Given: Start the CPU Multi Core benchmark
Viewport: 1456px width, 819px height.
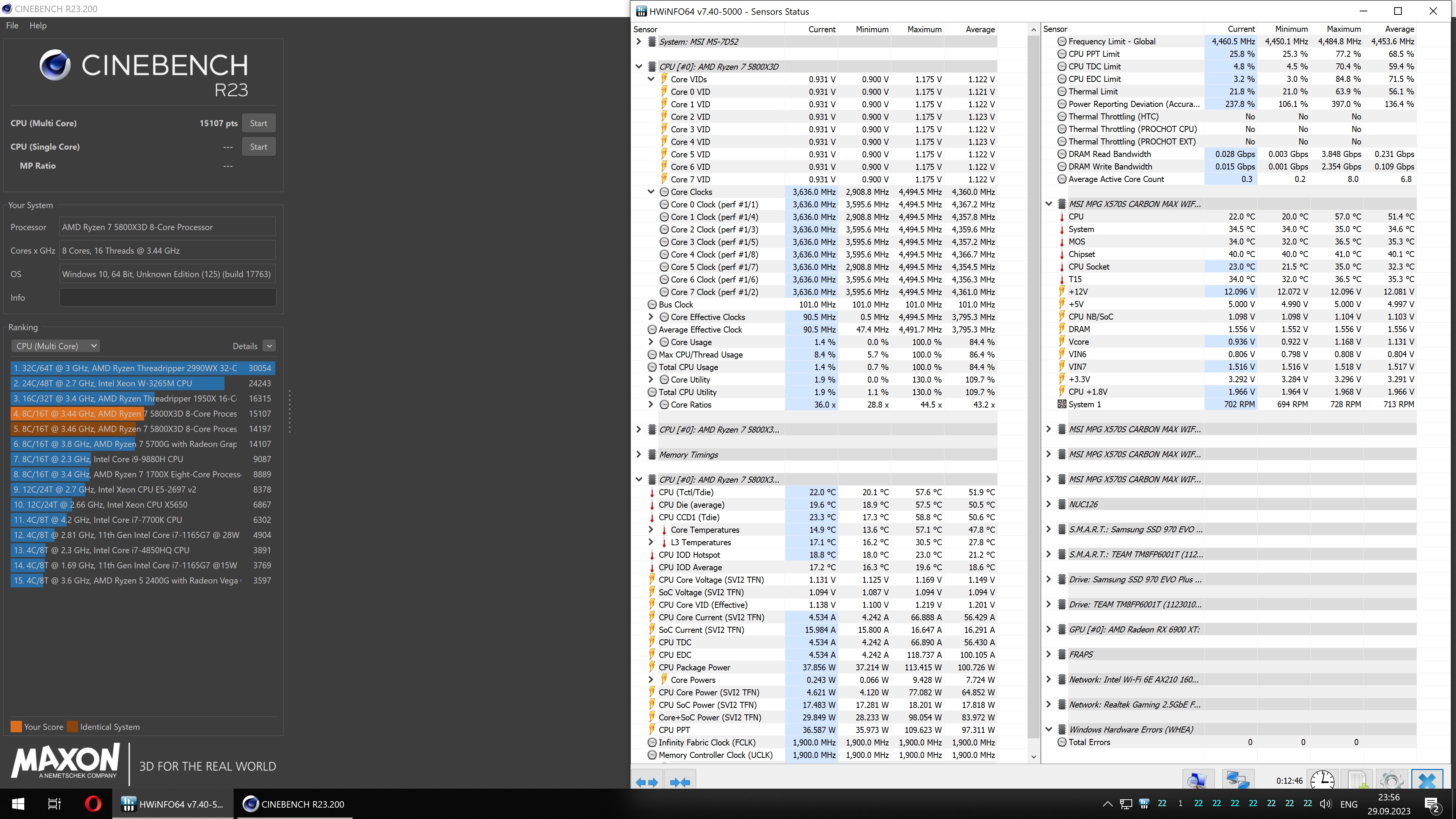Looking at the screenshot, I should pos(258,123).
